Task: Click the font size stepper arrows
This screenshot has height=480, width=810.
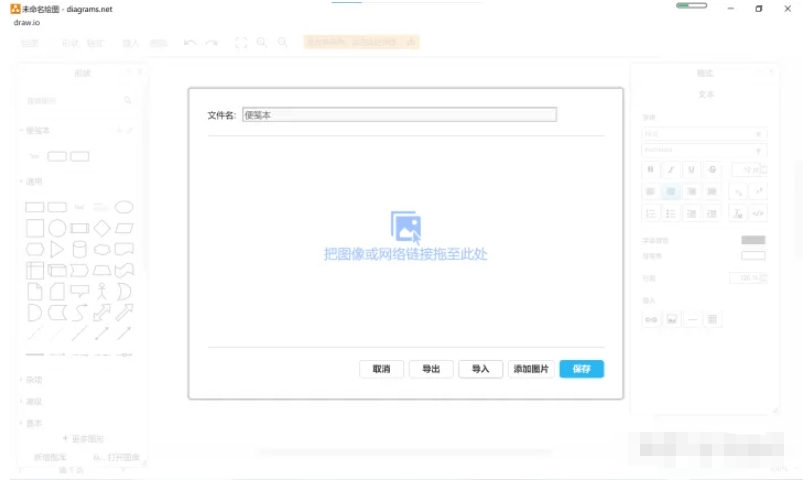Action: 764,169
